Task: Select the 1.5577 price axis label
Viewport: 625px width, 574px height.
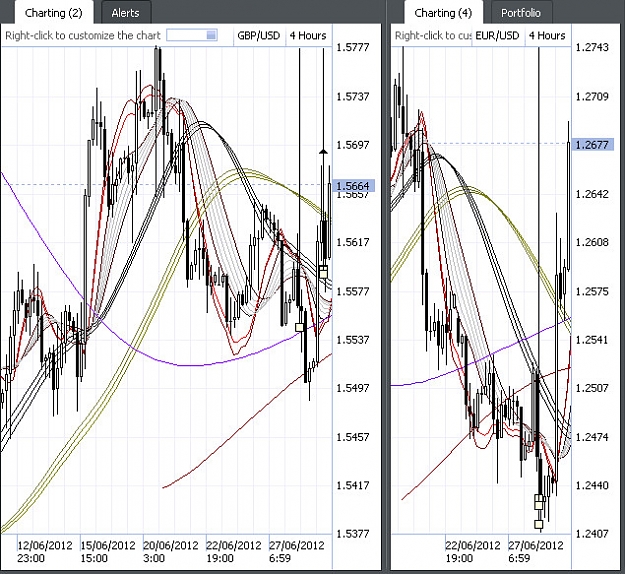Action: 353,291
